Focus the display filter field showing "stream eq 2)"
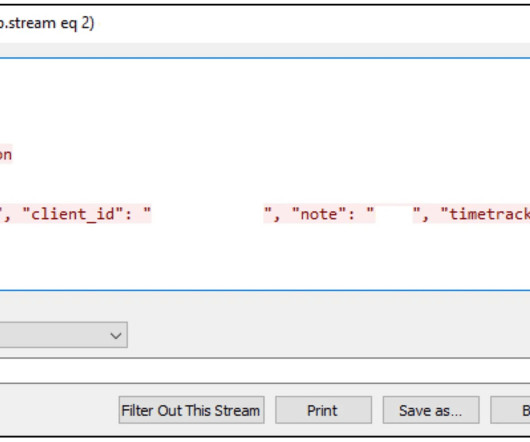The width and height of the screenshot is (530, 442). 265,24
